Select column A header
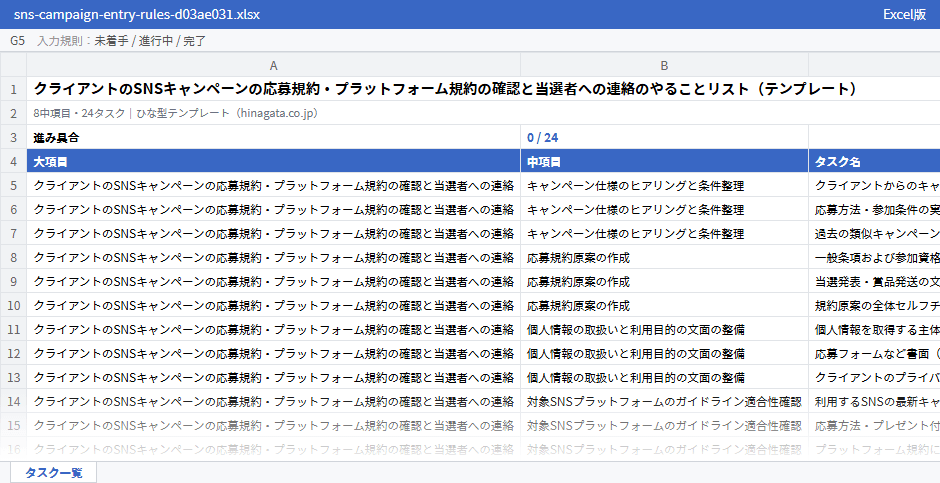Image resolution: width=940 pixels, height=483 pixels. (273, 65)
